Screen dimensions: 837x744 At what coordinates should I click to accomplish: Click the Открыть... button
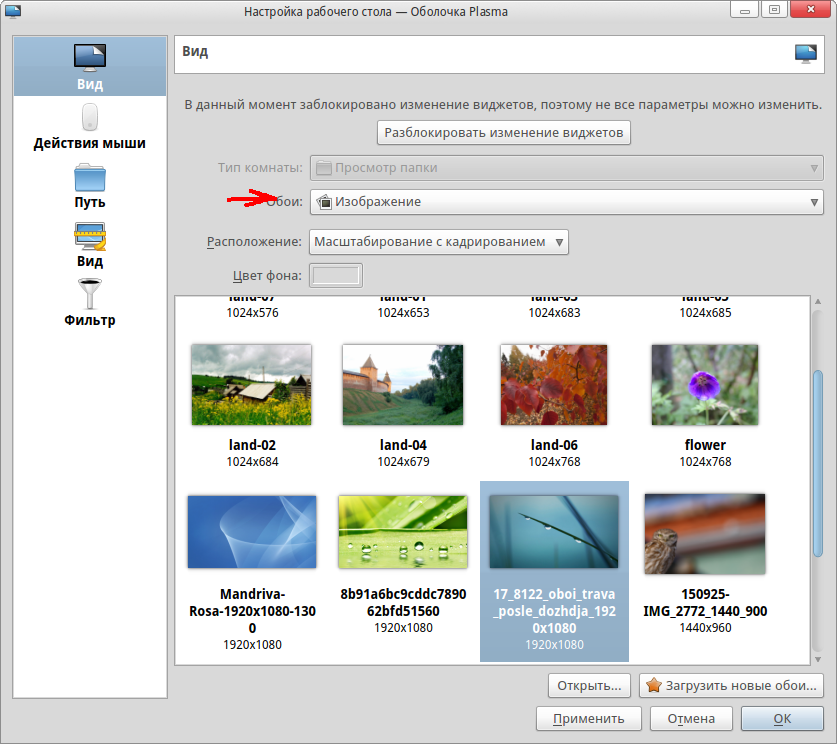pyautogui.click(x=589, y=685)
